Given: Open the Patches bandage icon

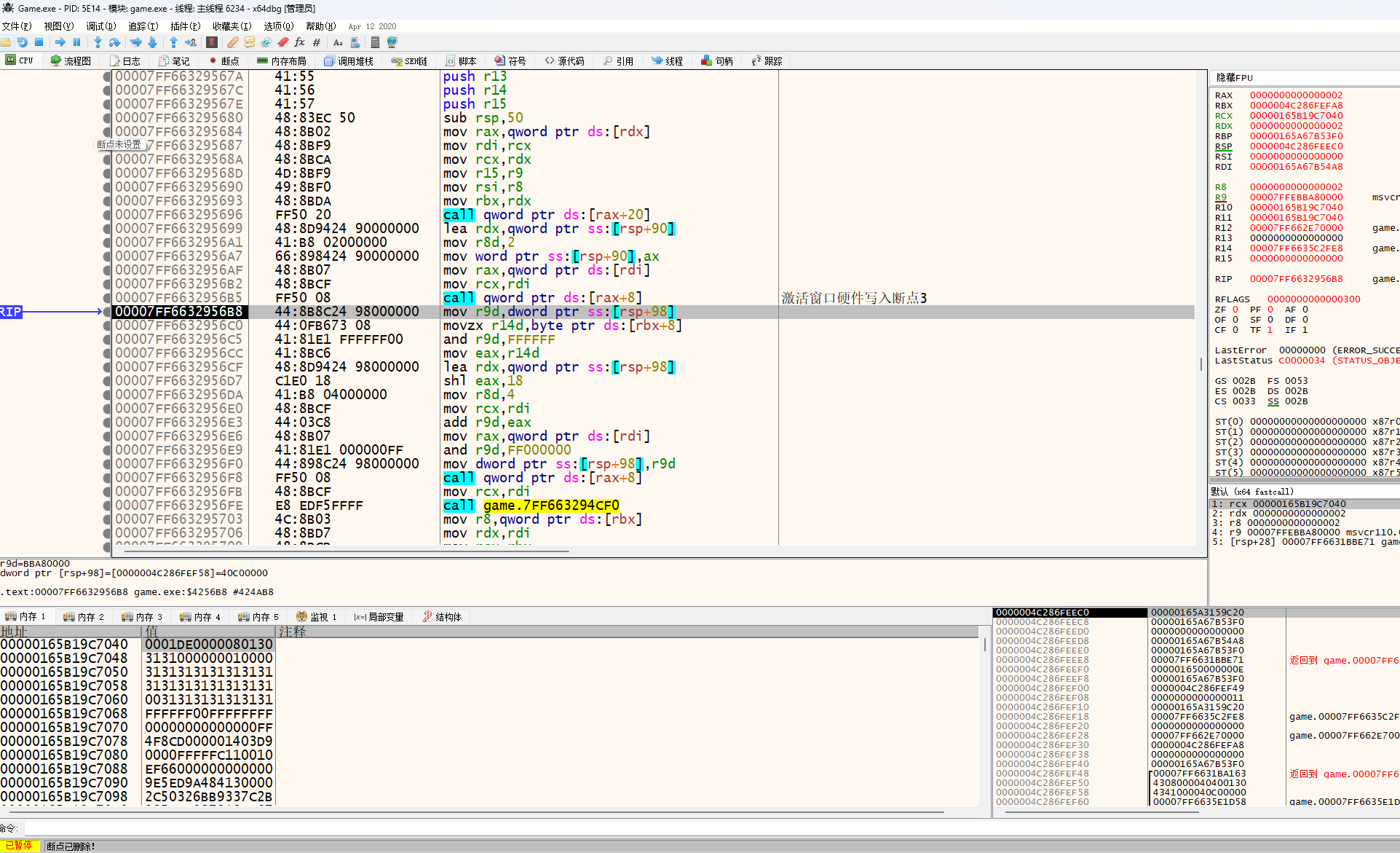Looking at the screenshot, I should (x=233, y=42).
